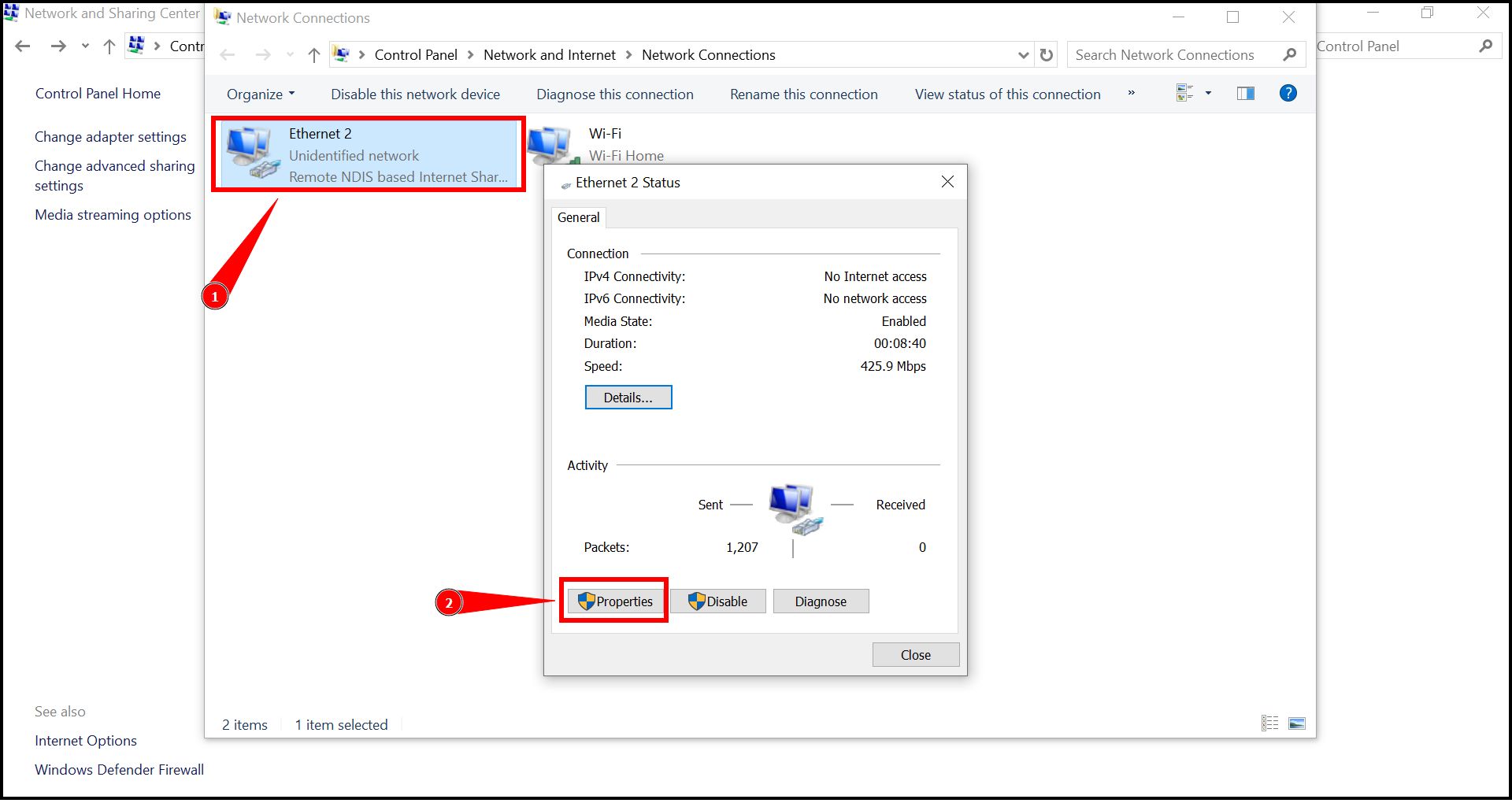Expand chevron after Control Panel breadcrumb

[x=470, y=55]
